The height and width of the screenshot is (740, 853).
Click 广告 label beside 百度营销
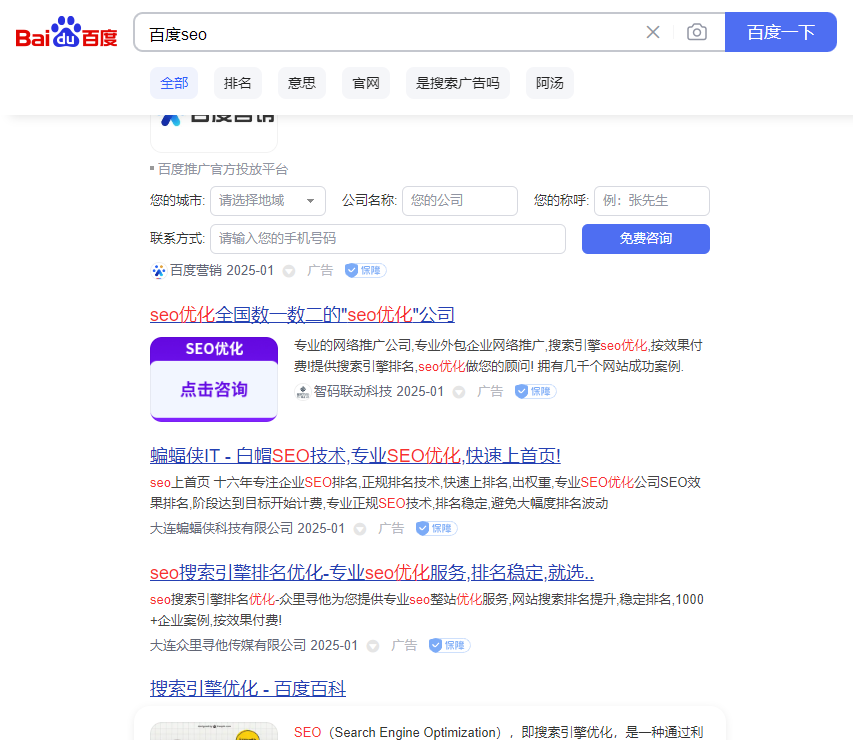pos(320,270)
